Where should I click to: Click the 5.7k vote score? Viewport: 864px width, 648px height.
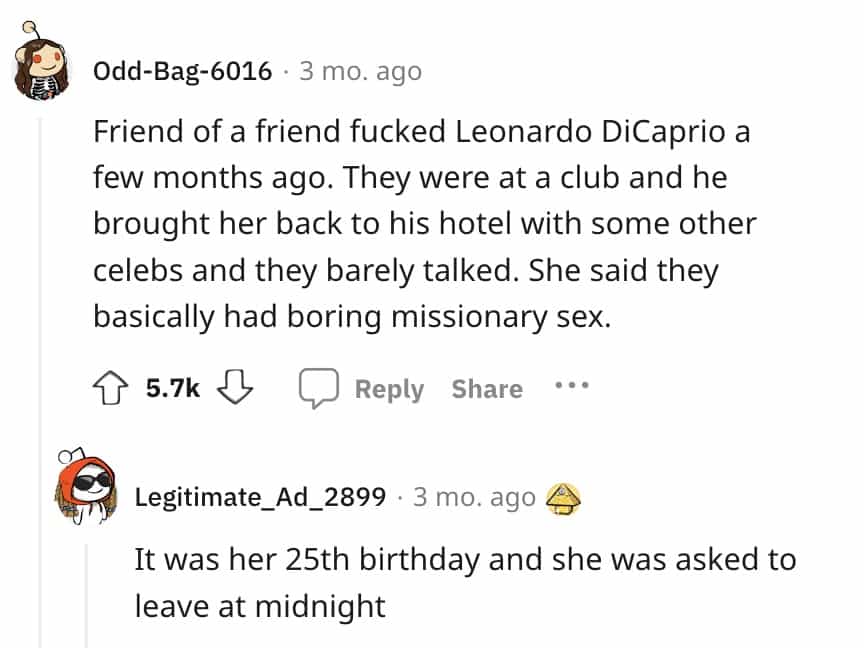pyautogui.click(x=173, y=389)
